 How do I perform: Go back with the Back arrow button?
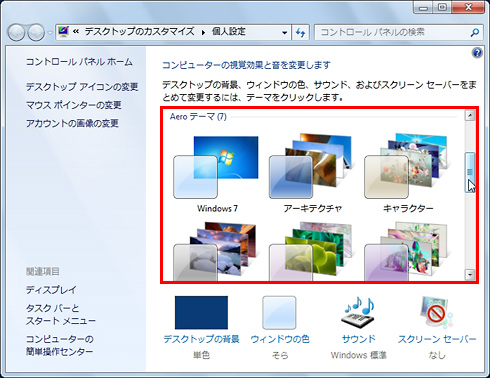point(16,32)
